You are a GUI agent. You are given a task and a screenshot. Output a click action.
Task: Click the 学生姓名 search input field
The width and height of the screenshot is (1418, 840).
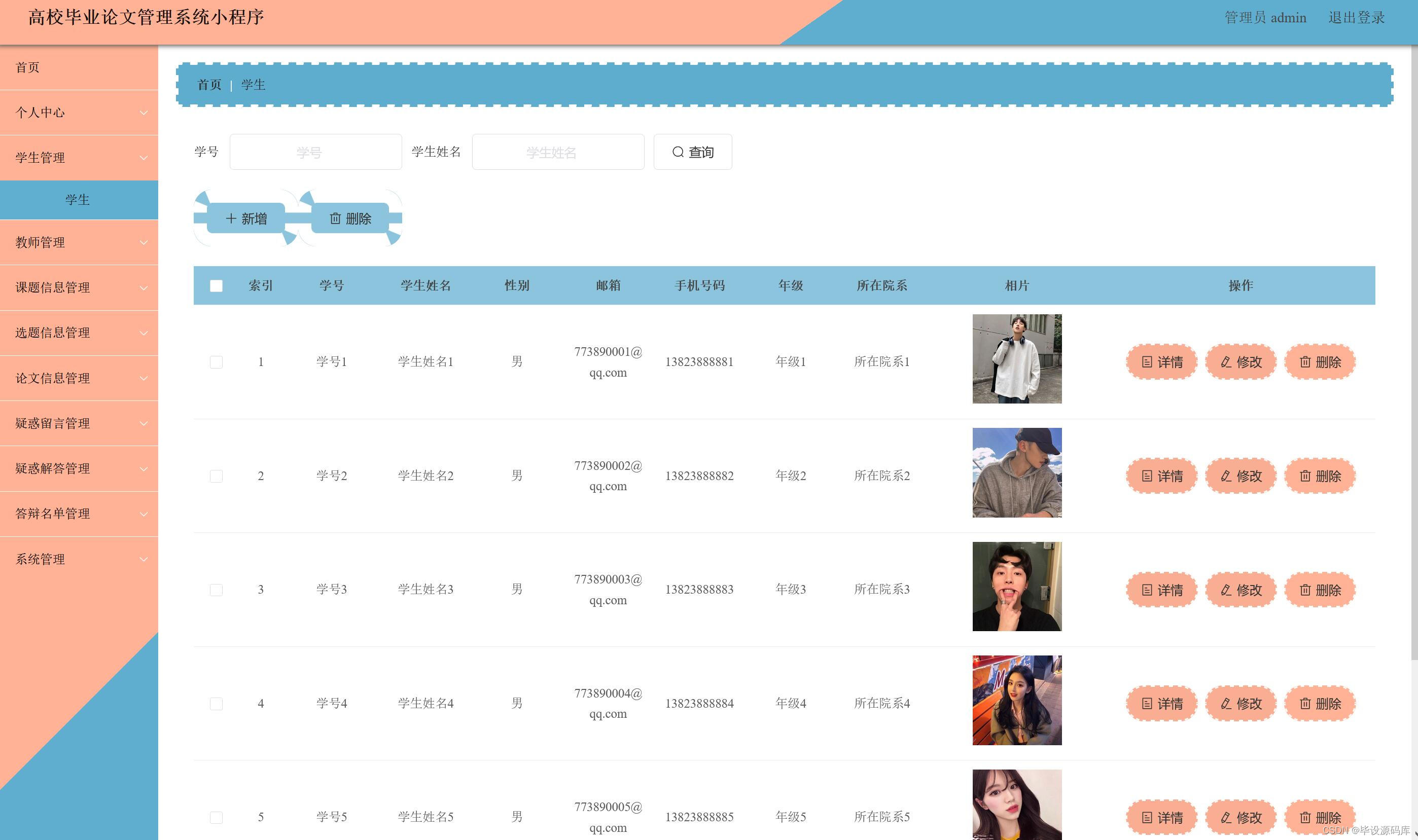point(558,152)
